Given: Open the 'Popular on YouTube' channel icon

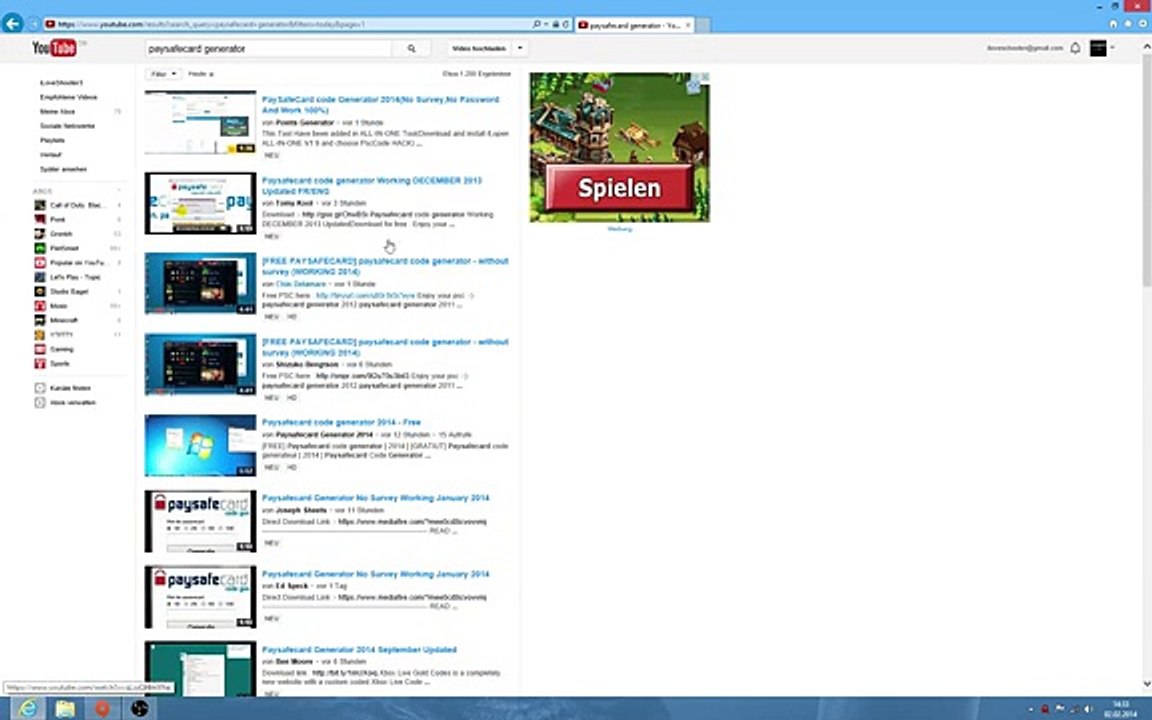Looking at the screenshot, I should coord(40,262).
